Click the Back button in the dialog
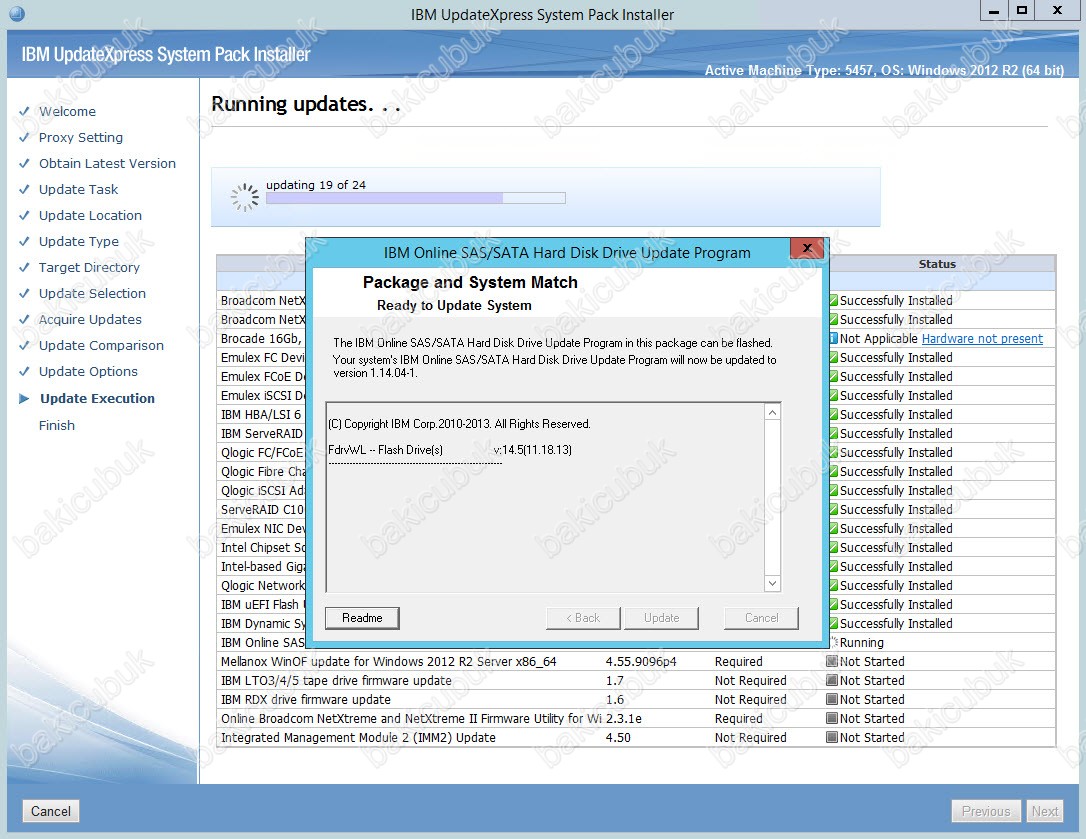This screenshot has height=839, width=1086. click(x=583, y=618)
